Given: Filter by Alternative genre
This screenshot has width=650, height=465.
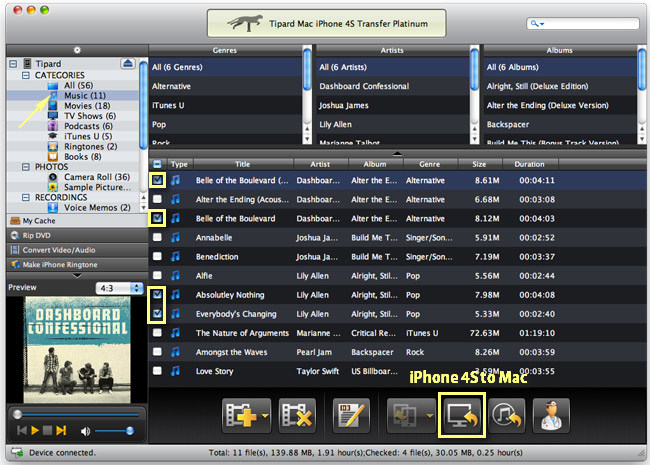Looking at the screenshot, I should 225,86.
